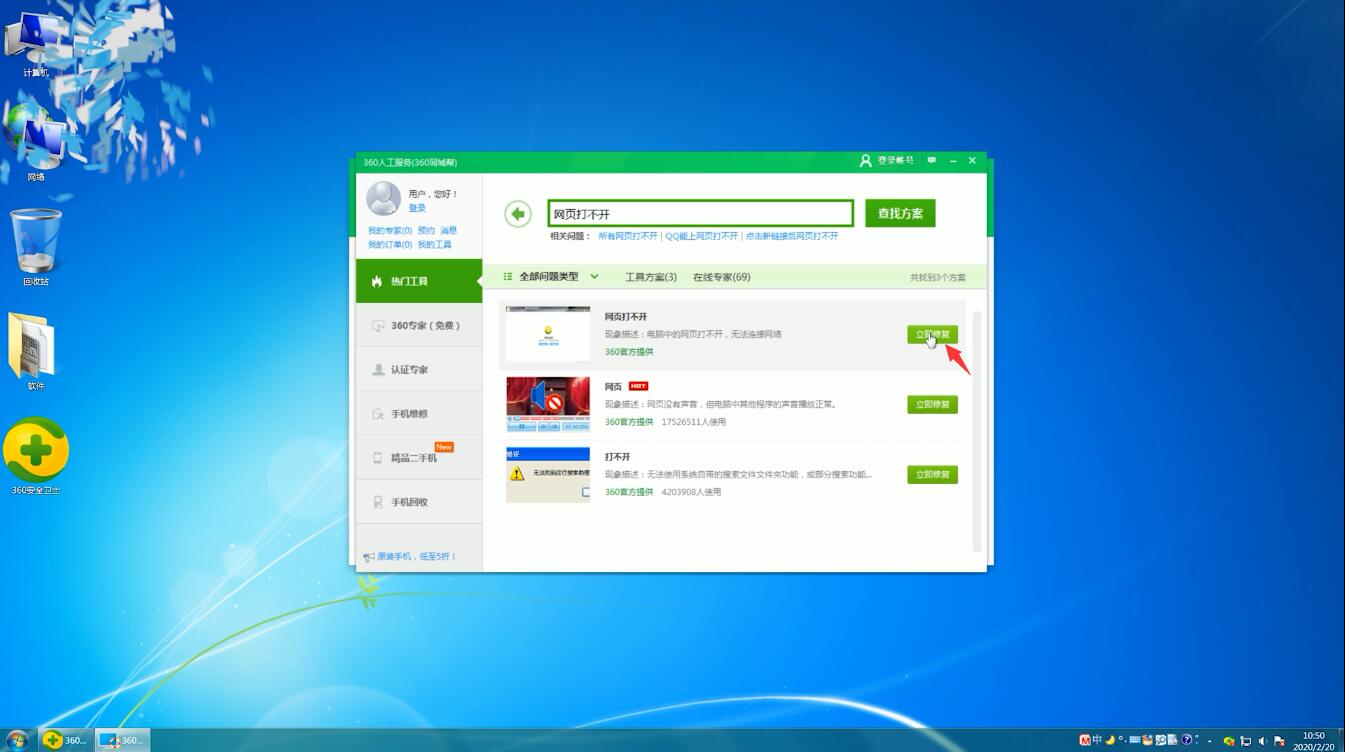Switch to the 工具方案(3) tab
This screenshot has height=752, width=1345.
pyautogui.click(x=651, y=277)
